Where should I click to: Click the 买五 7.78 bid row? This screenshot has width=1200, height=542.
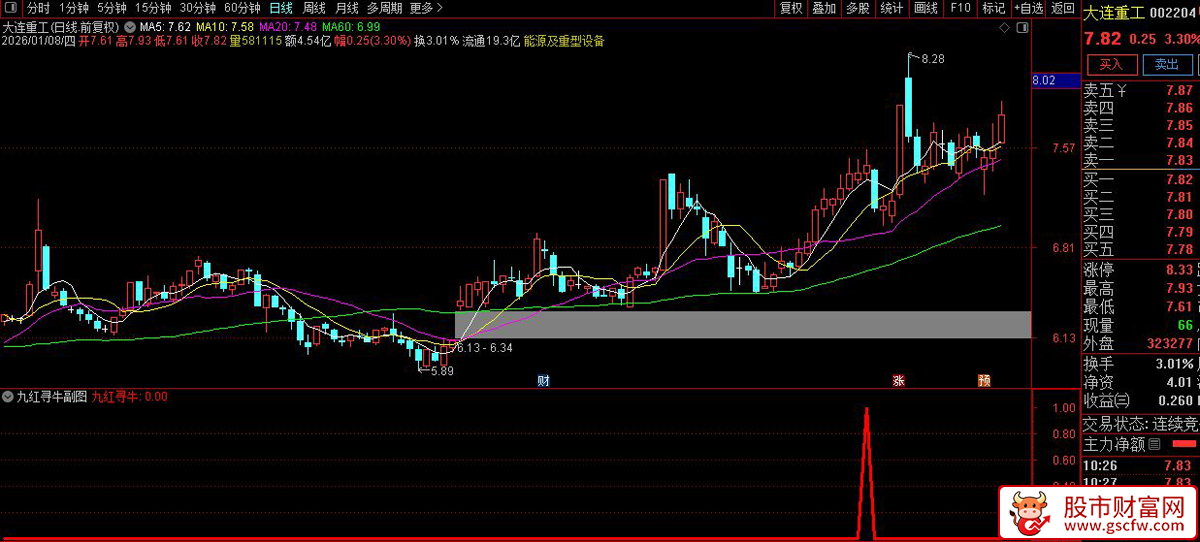(1140, 249)
